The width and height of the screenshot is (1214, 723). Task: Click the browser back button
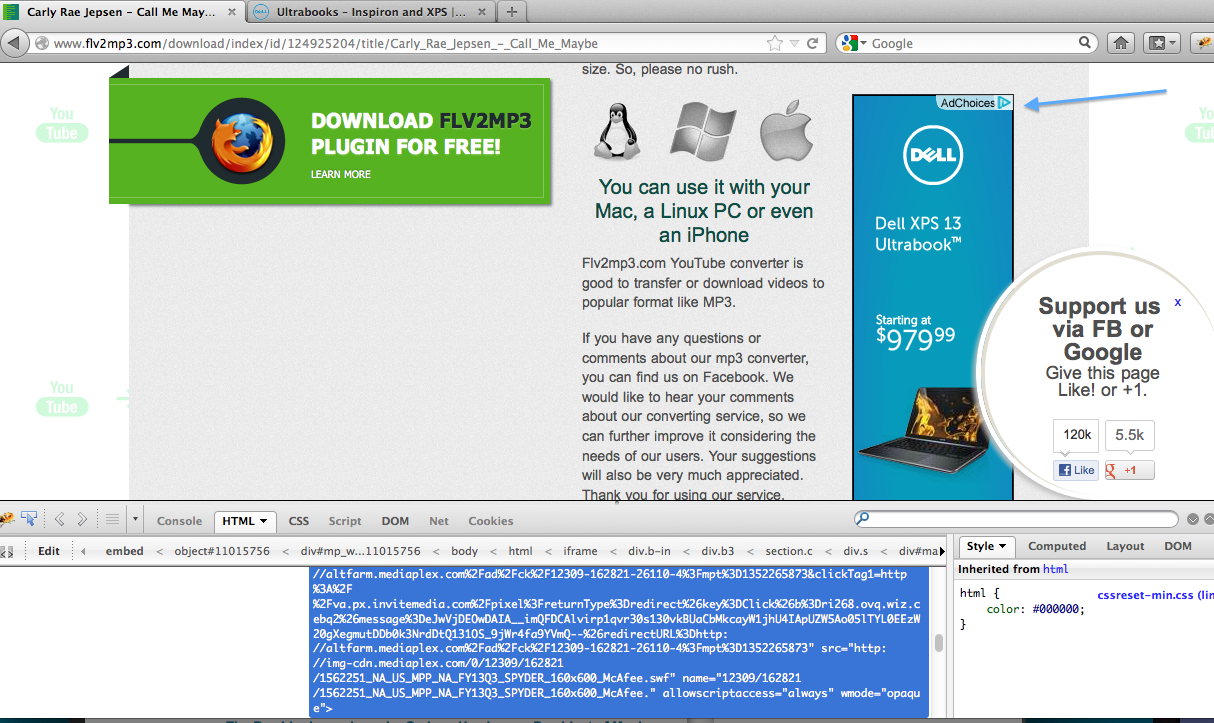point(15,43)
